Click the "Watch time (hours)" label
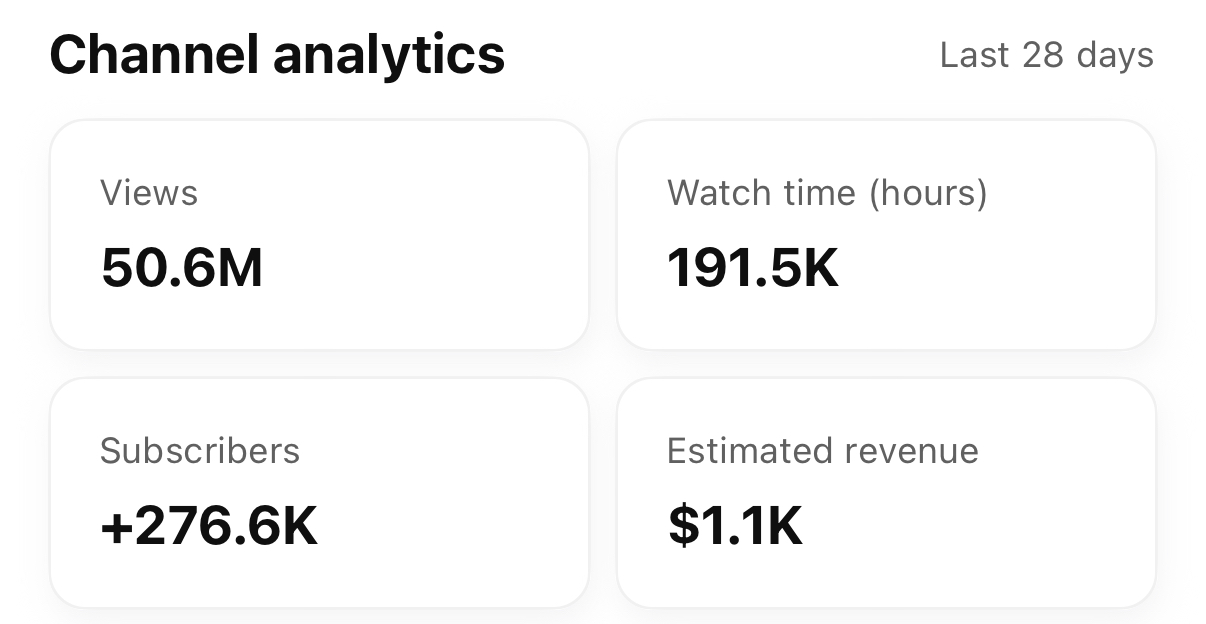Screen dimensions: 1206x624 [x=827, y=193]
